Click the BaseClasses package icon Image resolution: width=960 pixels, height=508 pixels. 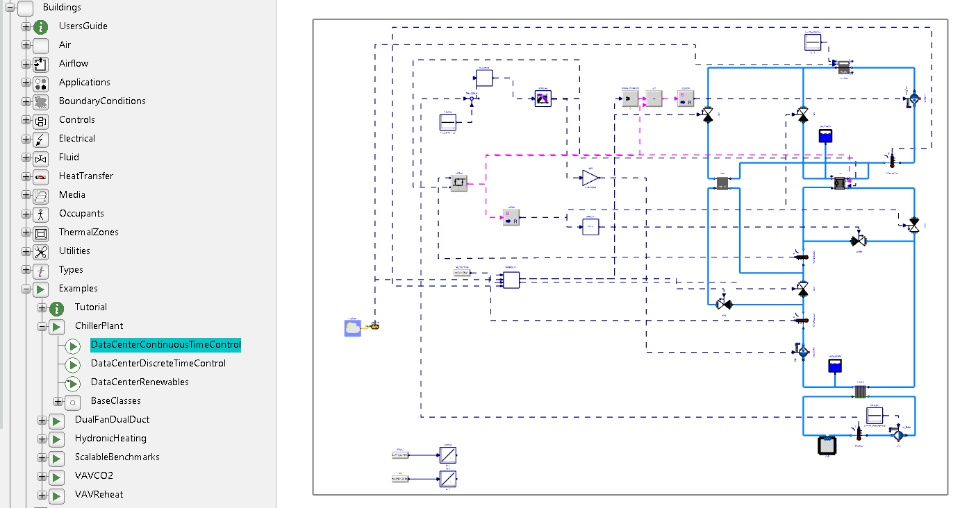[x=72, y=402]
